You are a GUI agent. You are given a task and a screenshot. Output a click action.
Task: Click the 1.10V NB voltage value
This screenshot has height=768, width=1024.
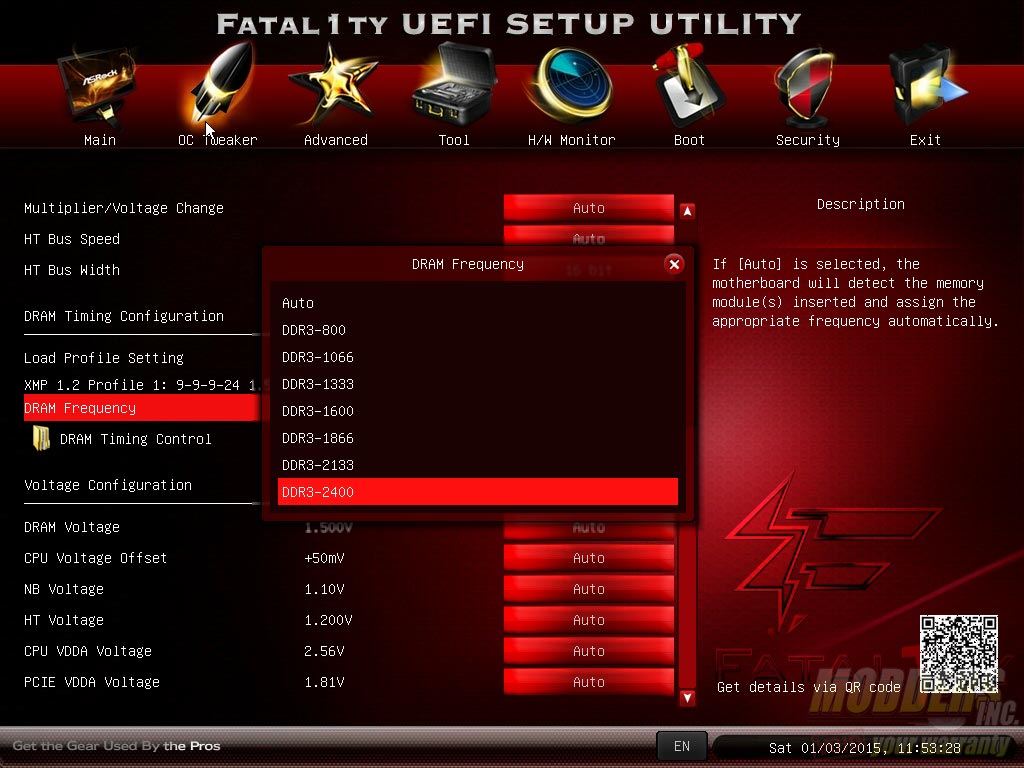coord(324,589)
